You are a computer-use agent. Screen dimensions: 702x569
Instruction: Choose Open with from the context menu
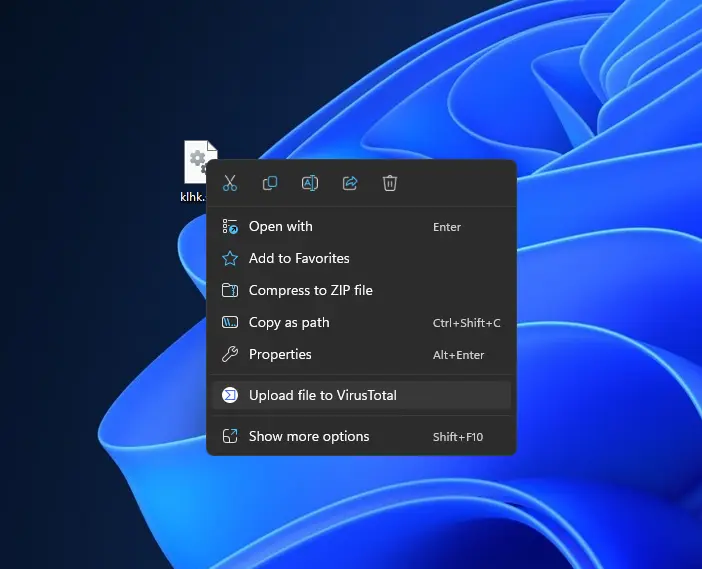click(361, 227)
